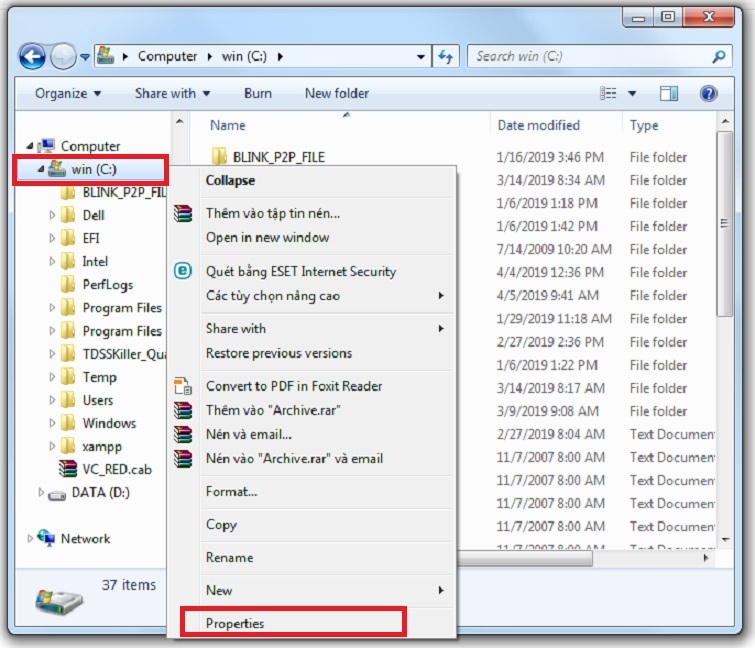Screen dimensions: 755x648
Task: Click navigation pane scroll up arrow
Action: 180,121
